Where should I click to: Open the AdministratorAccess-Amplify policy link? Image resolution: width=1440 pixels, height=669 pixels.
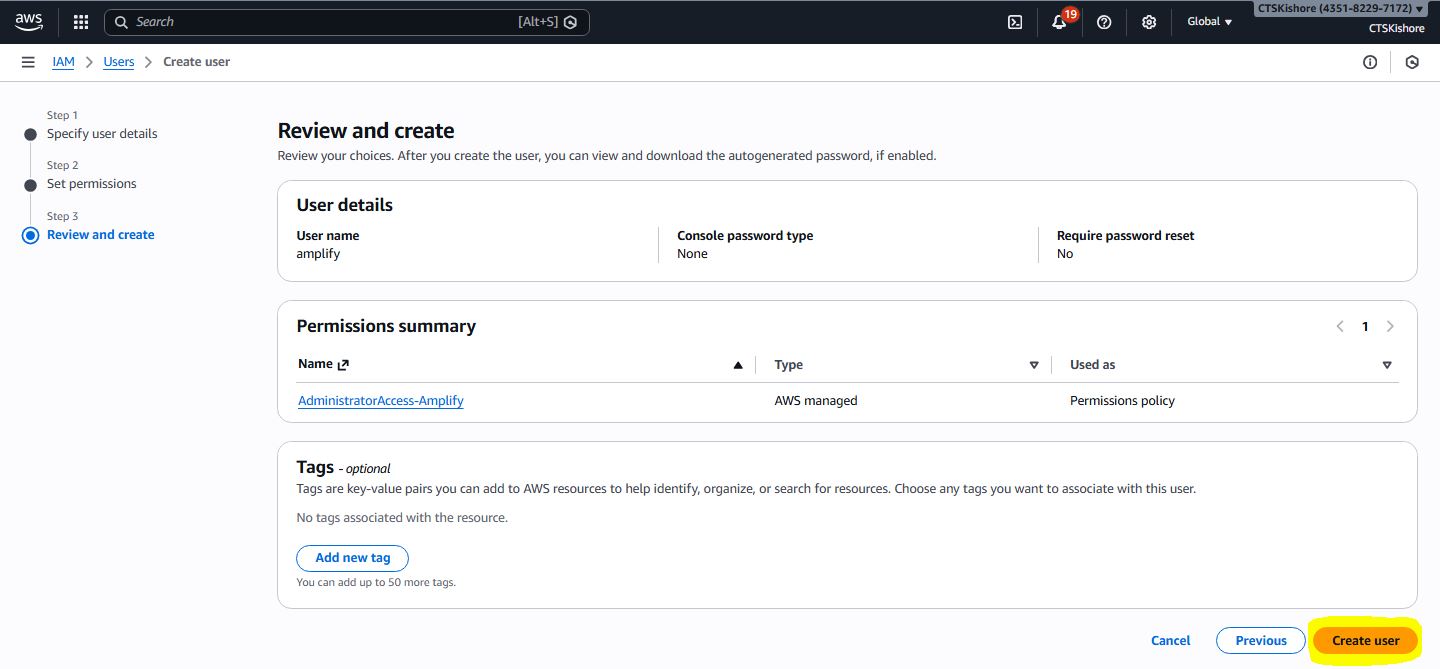[381, 401]
